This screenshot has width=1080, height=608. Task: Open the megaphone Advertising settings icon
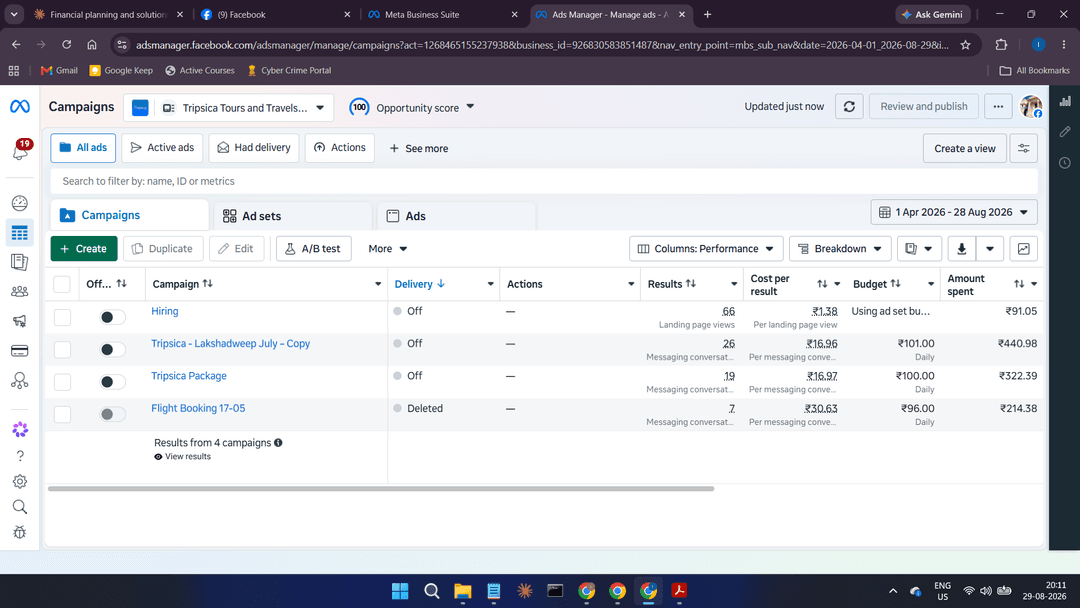click(20, 321)
